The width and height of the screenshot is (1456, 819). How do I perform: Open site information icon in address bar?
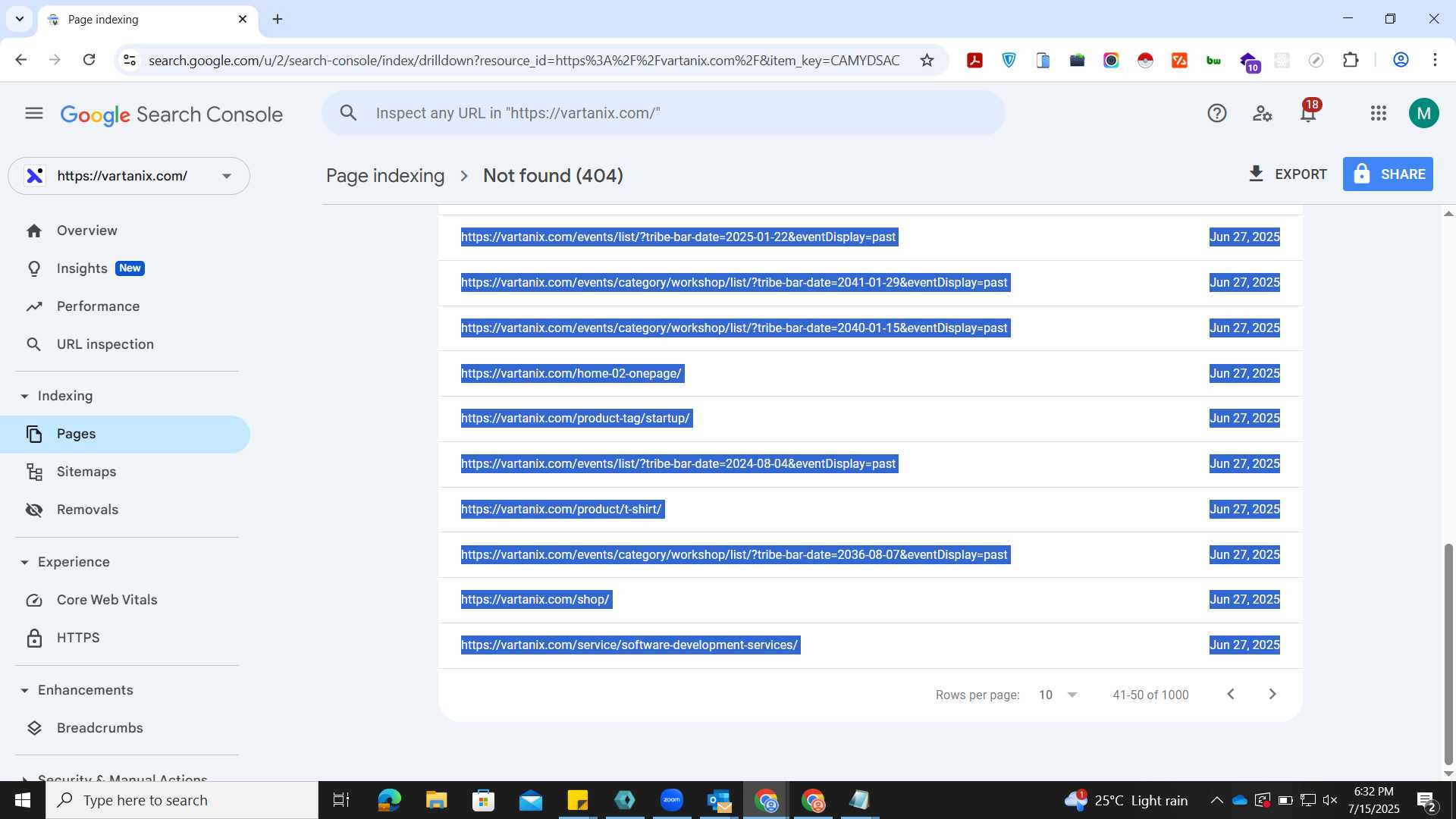[x=130, y=61]
